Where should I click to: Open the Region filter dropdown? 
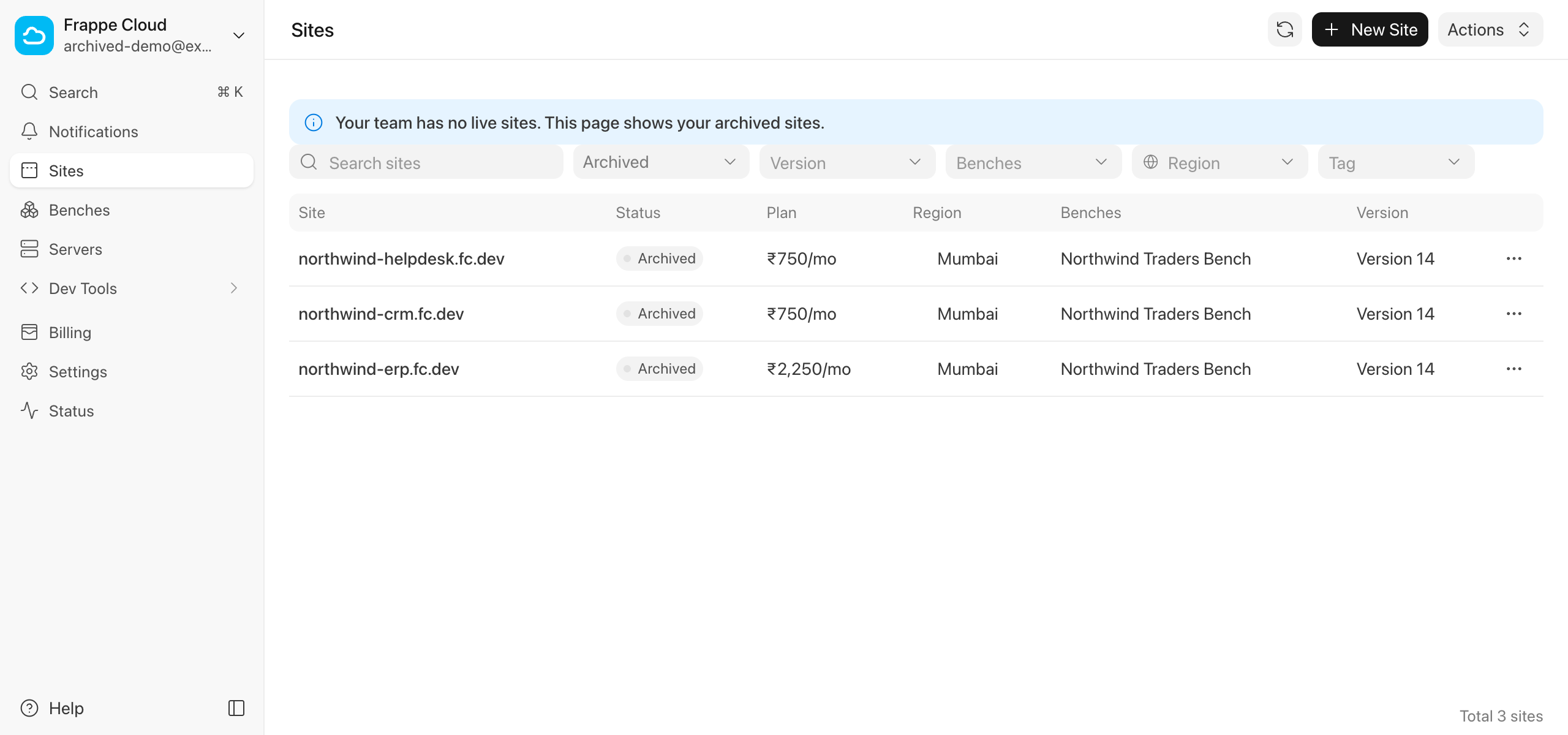1220,162
